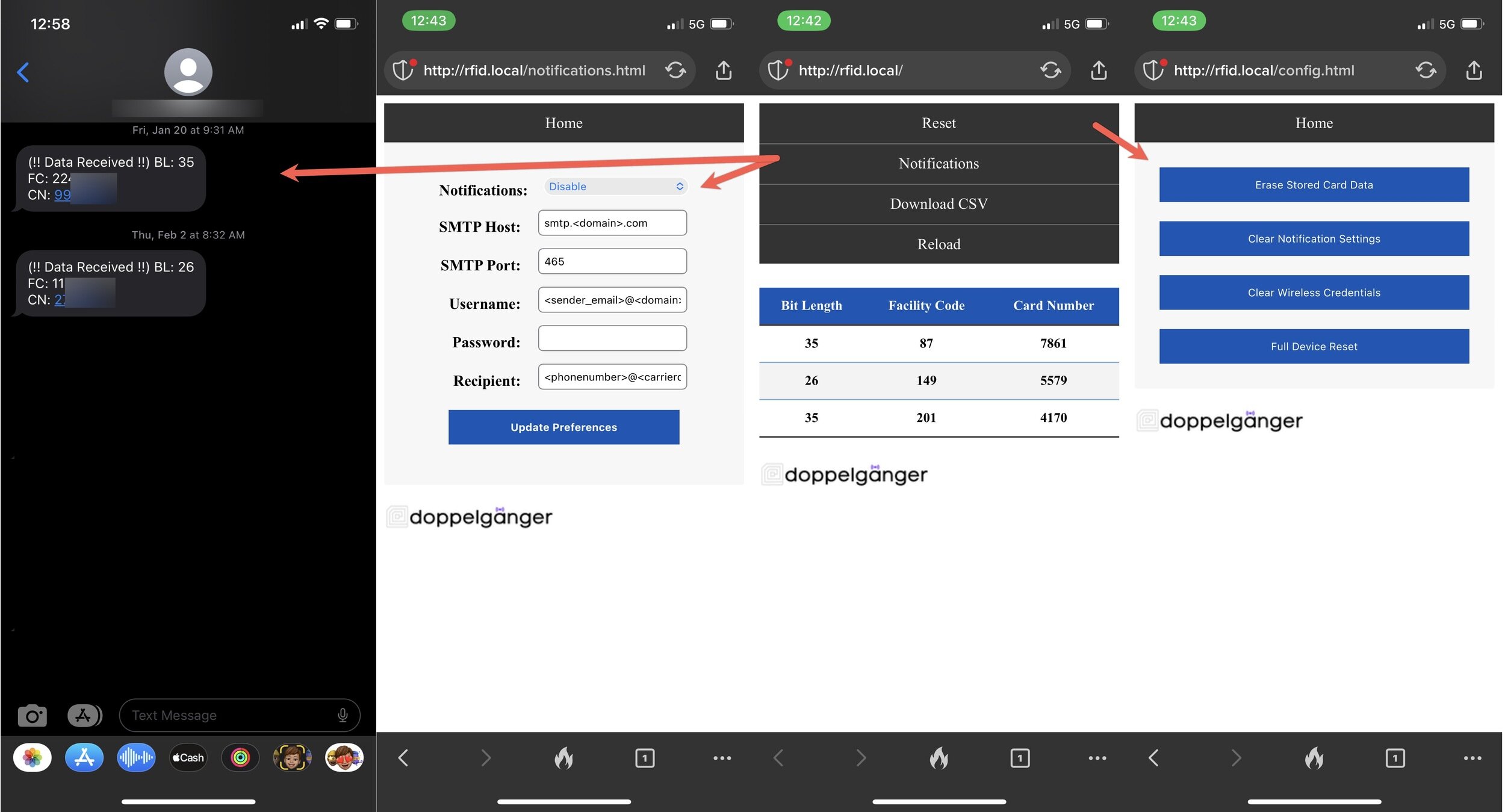This screenshot has width=1505, height=812.
Task: Open the App Store iMessage app icon
Action: pyautogui.click(x=84, y=757)
